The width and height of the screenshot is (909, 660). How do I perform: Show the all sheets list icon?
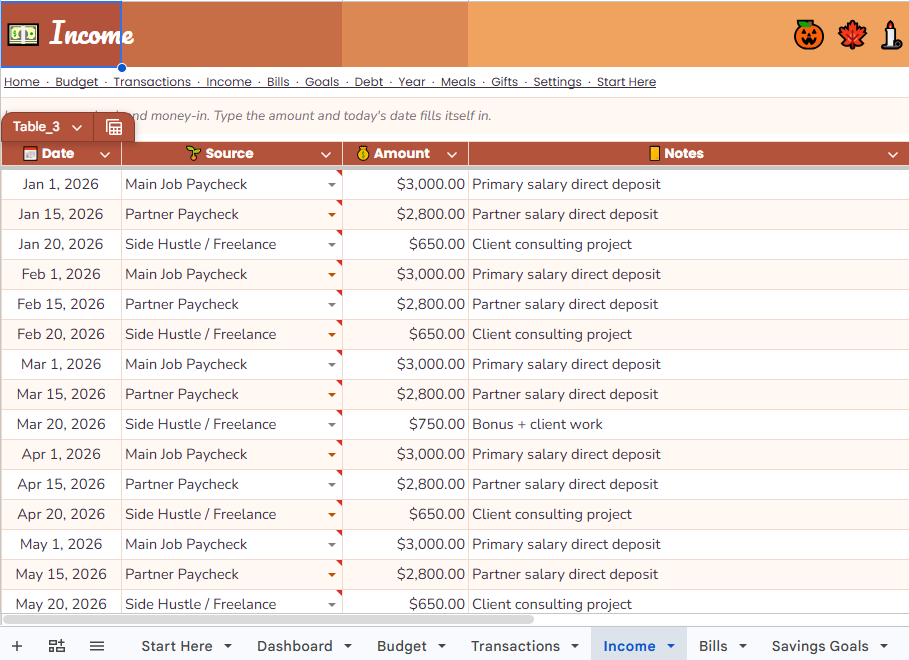97,646
